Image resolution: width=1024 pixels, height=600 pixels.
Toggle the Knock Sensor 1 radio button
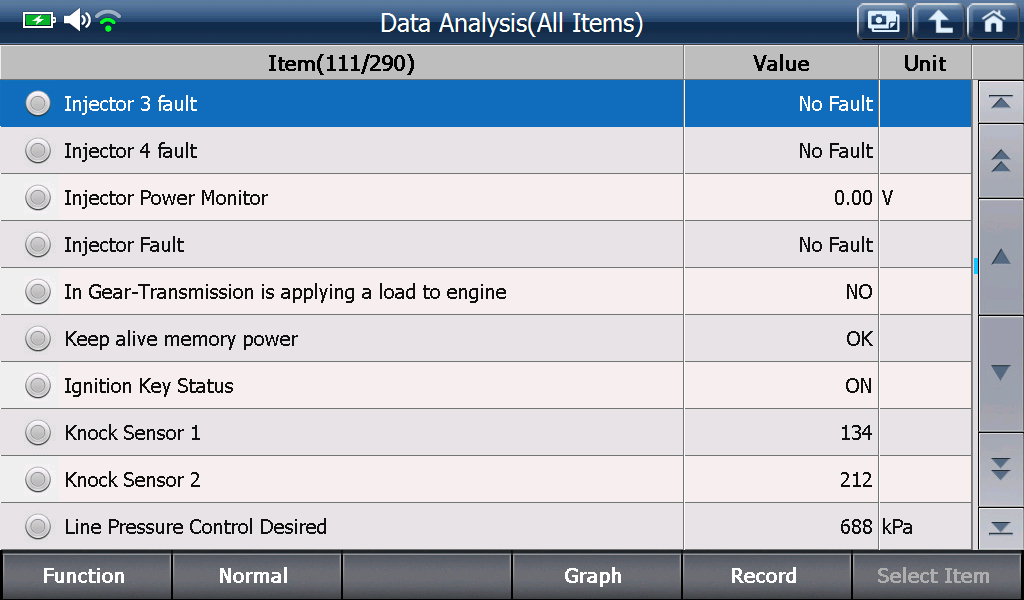click(x=38, y=433)
